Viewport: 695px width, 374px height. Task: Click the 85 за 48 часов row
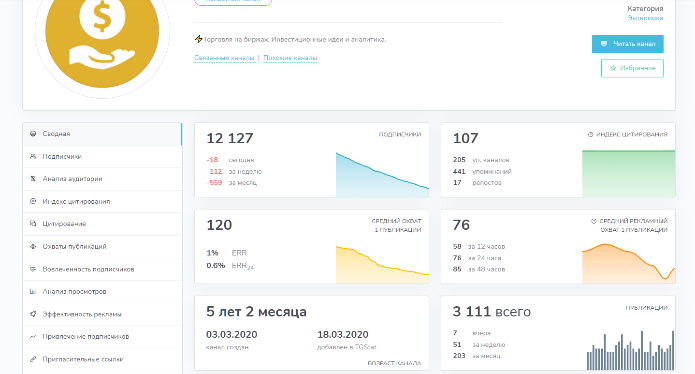[x=479, y=269]
